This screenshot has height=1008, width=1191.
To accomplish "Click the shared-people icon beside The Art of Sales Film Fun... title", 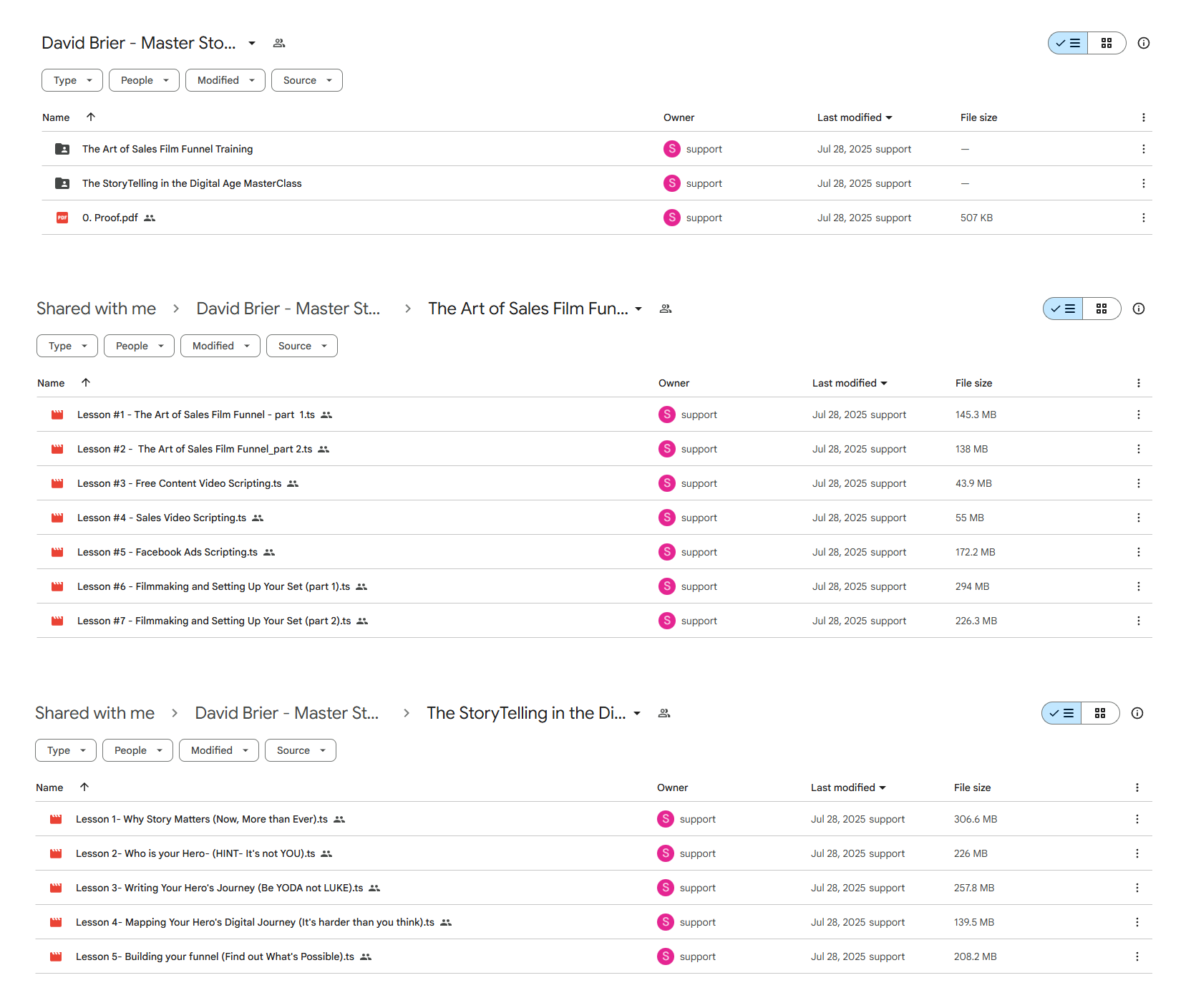I will 666,309.
